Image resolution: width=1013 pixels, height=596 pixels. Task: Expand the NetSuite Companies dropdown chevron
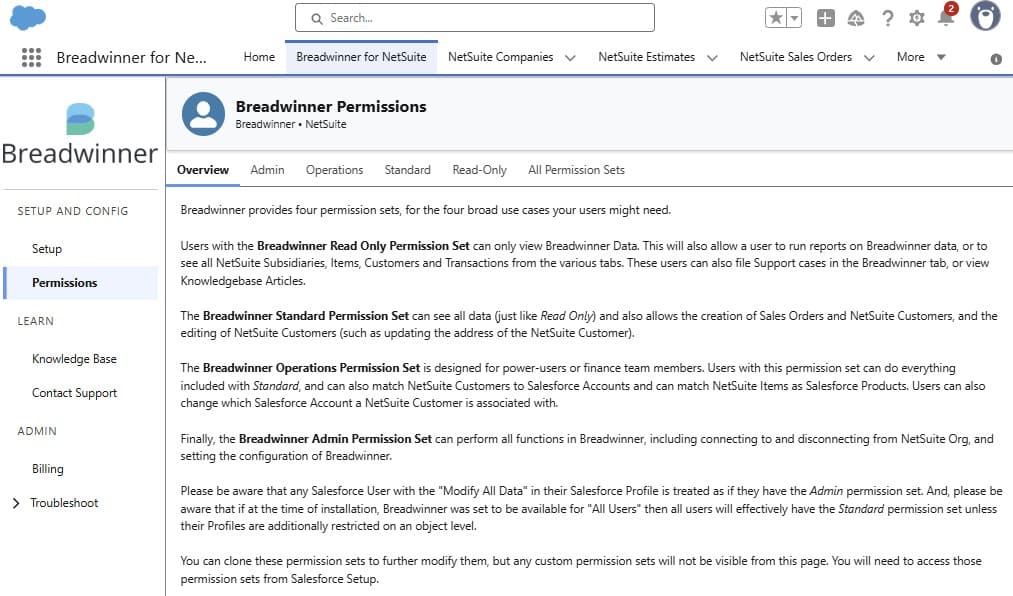click(x=570, y=57)
